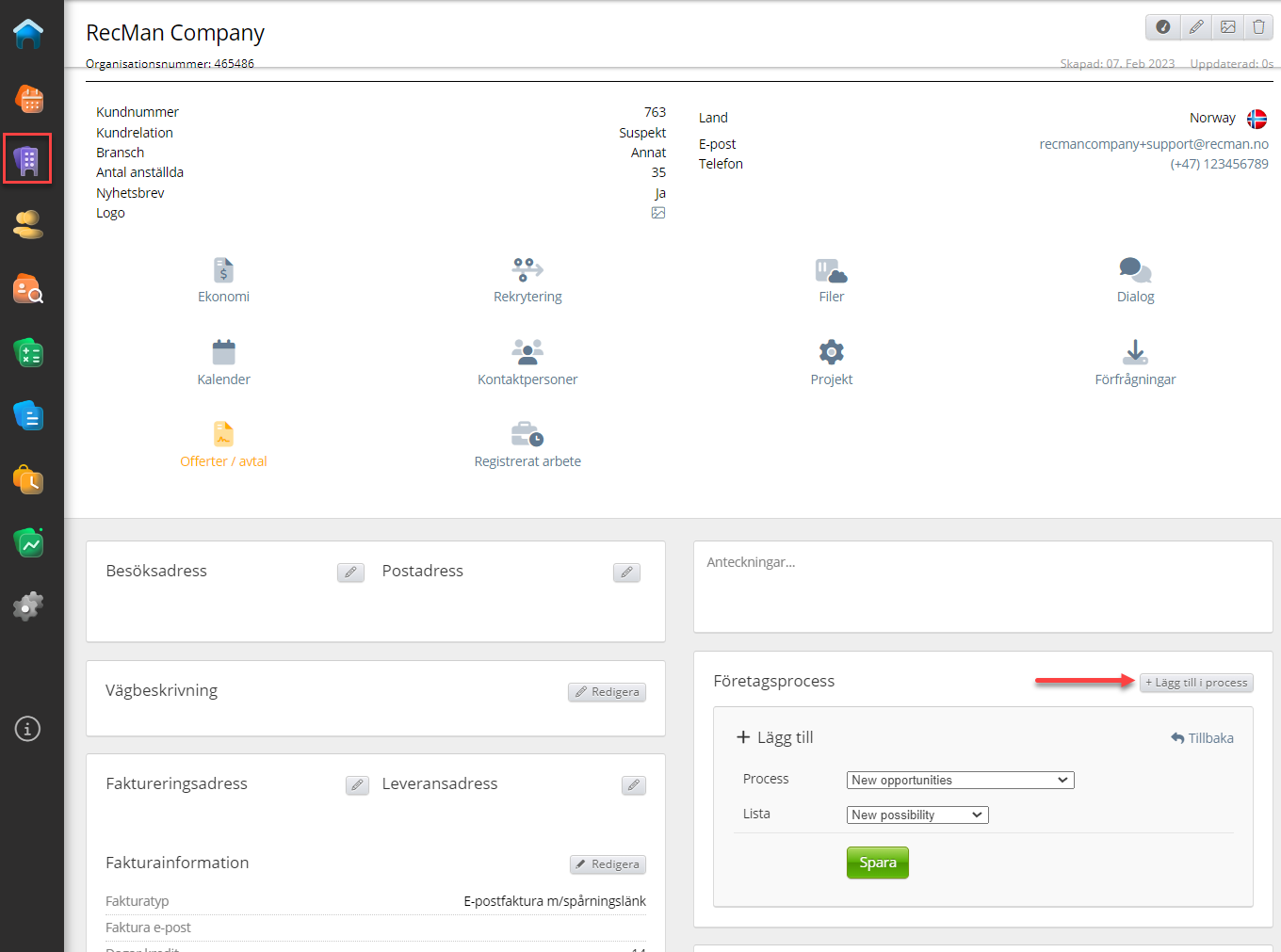This screenshot has width=1281, height=952.
Task: Open the Ekonomi section
Action: 223,281
